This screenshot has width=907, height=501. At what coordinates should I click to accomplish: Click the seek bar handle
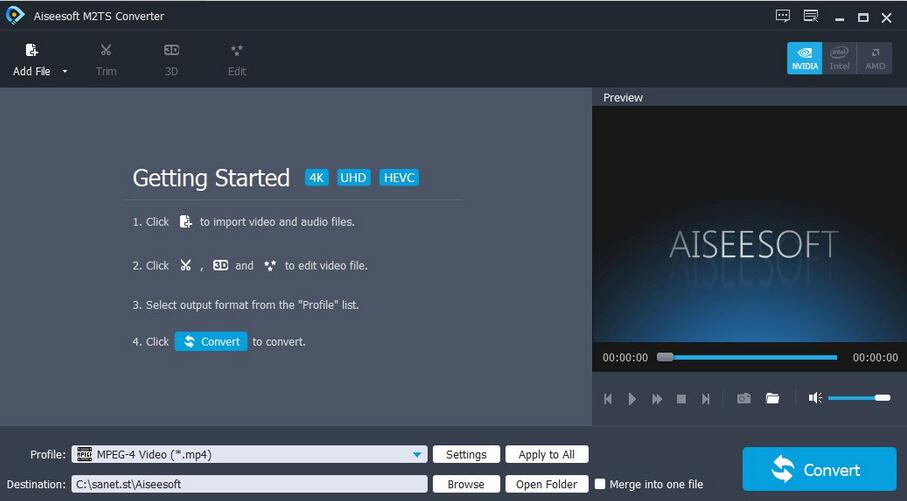(x=665, y=358)
